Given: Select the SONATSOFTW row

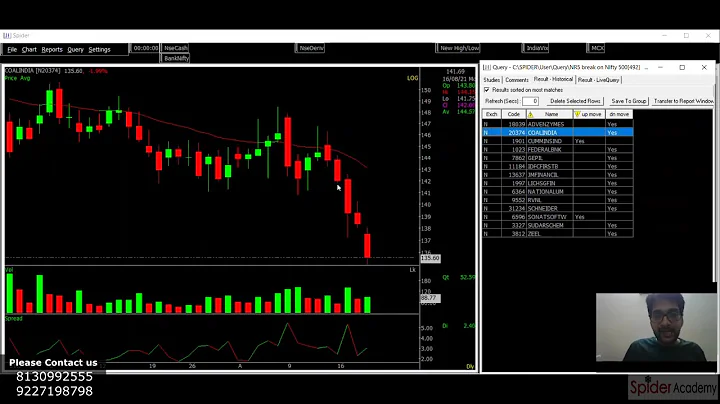Looking at the screenshot, I should [x=557, y=217].
